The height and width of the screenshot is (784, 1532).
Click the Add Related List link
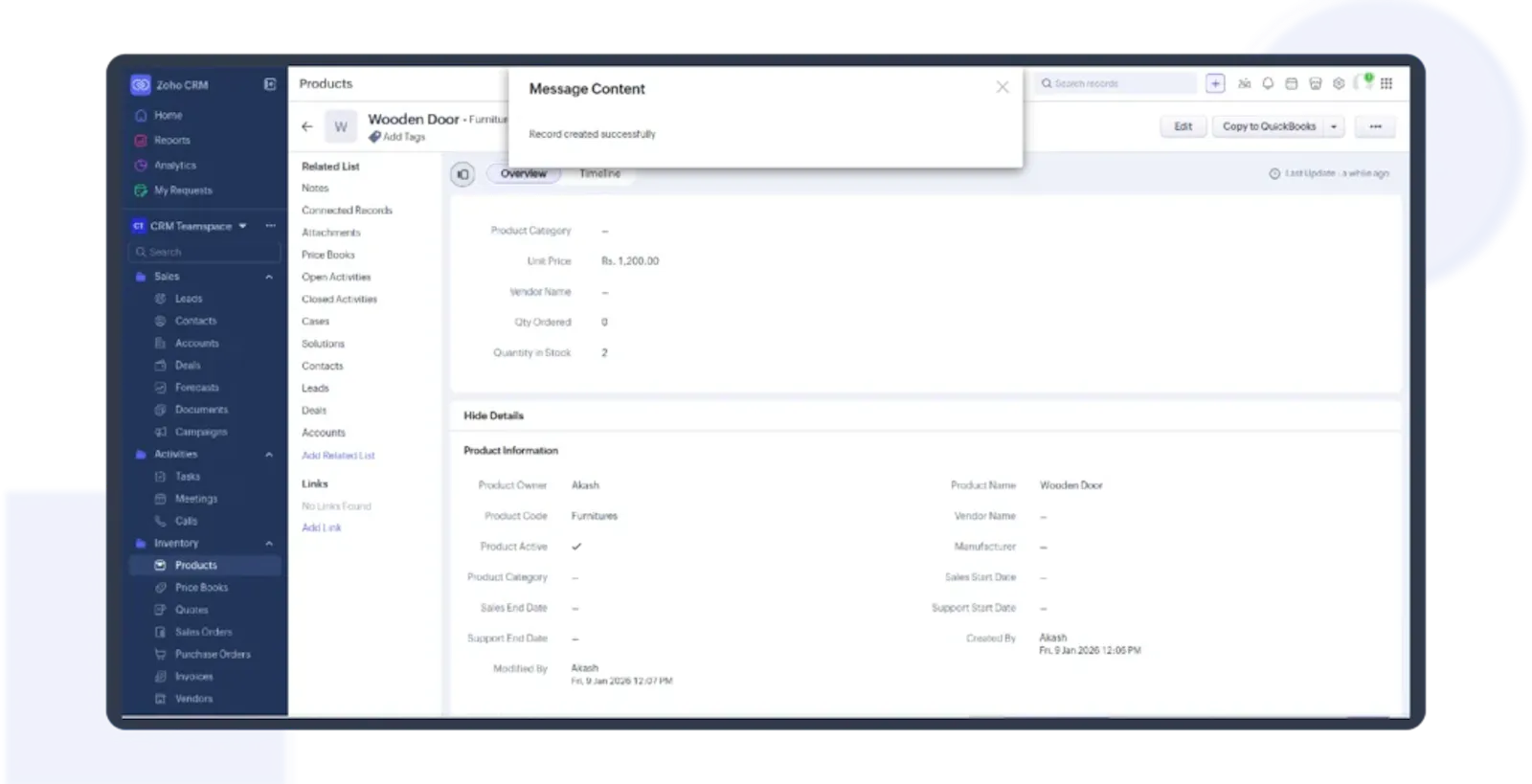click(338, 456)
